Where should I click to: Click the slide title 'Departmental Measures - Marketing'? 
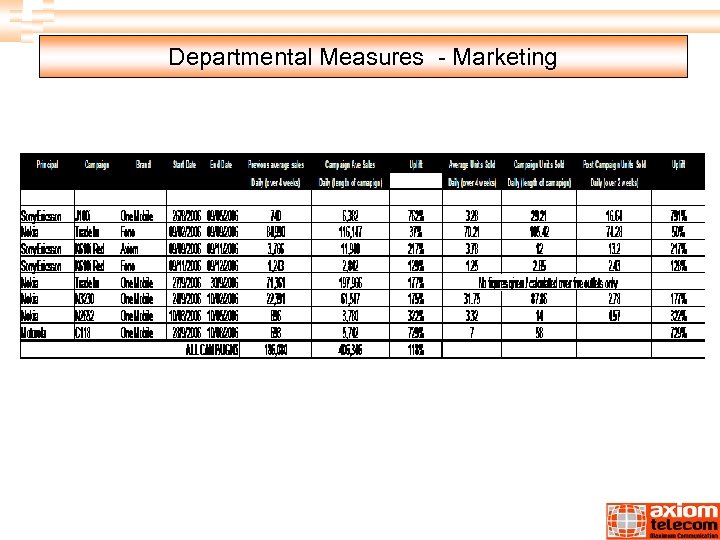(x=363, y=57)
